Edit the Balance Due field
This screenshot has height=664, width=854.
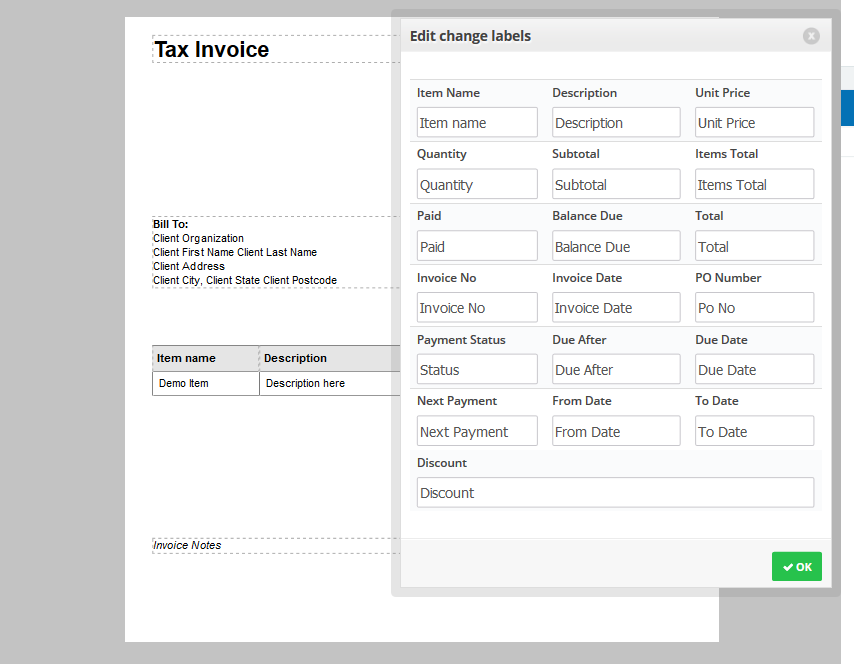tap(616, 247)
